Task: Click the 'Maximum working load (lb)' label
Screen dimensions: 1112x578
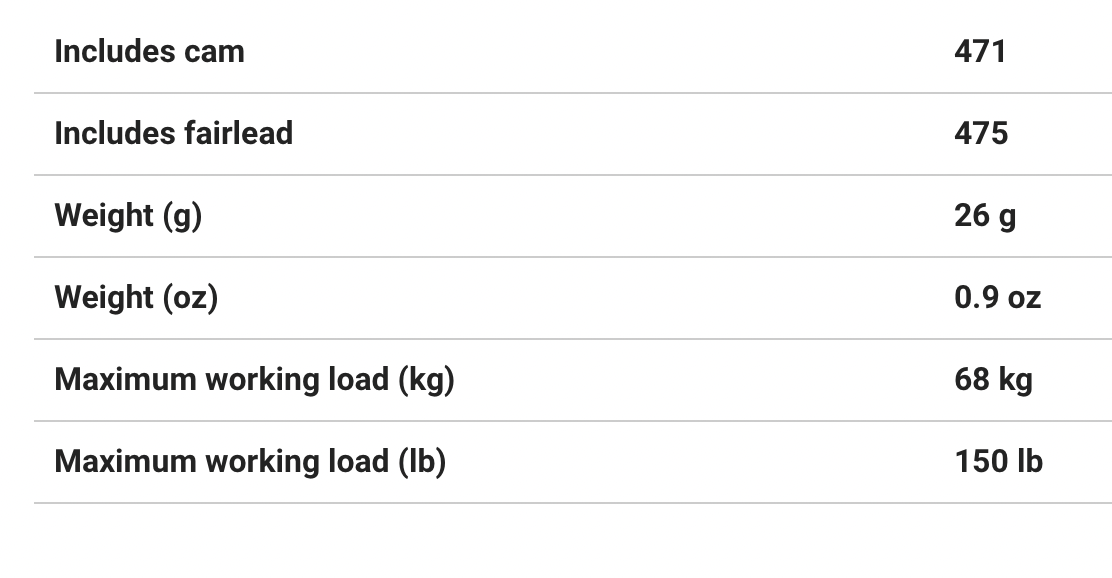Action: pos(250,461)
